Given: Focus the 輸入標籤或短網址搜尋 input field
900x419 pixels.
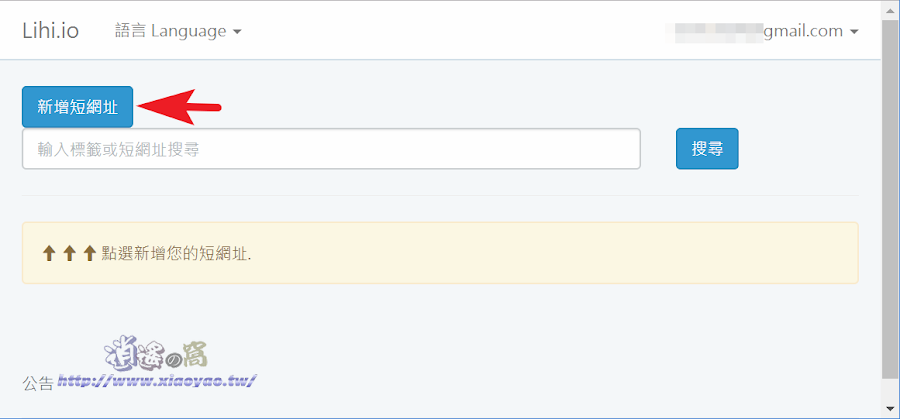Looking at the screenshot, I should pyautogui.click(x=331, y=149).
